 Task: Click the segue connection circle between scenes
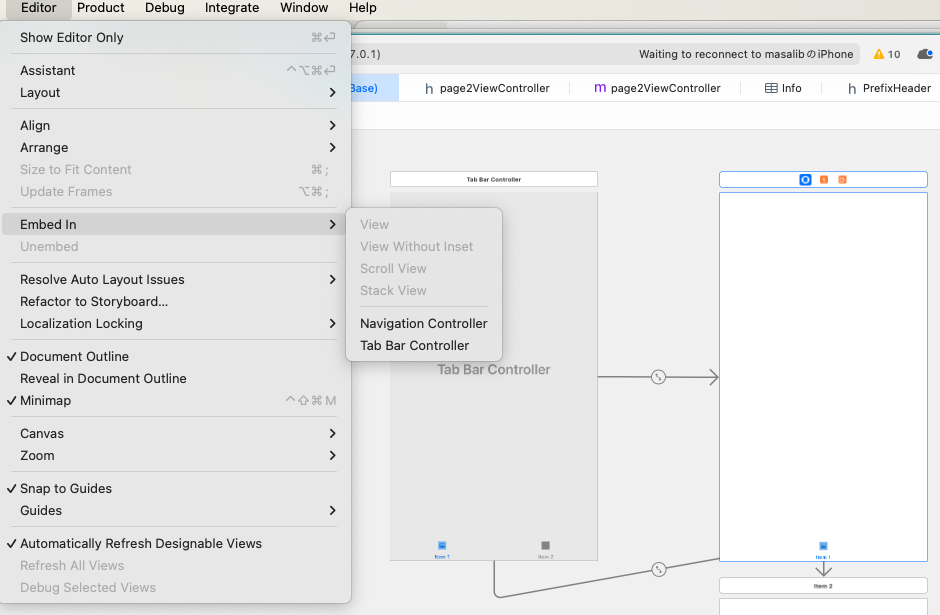click(658, 377)
